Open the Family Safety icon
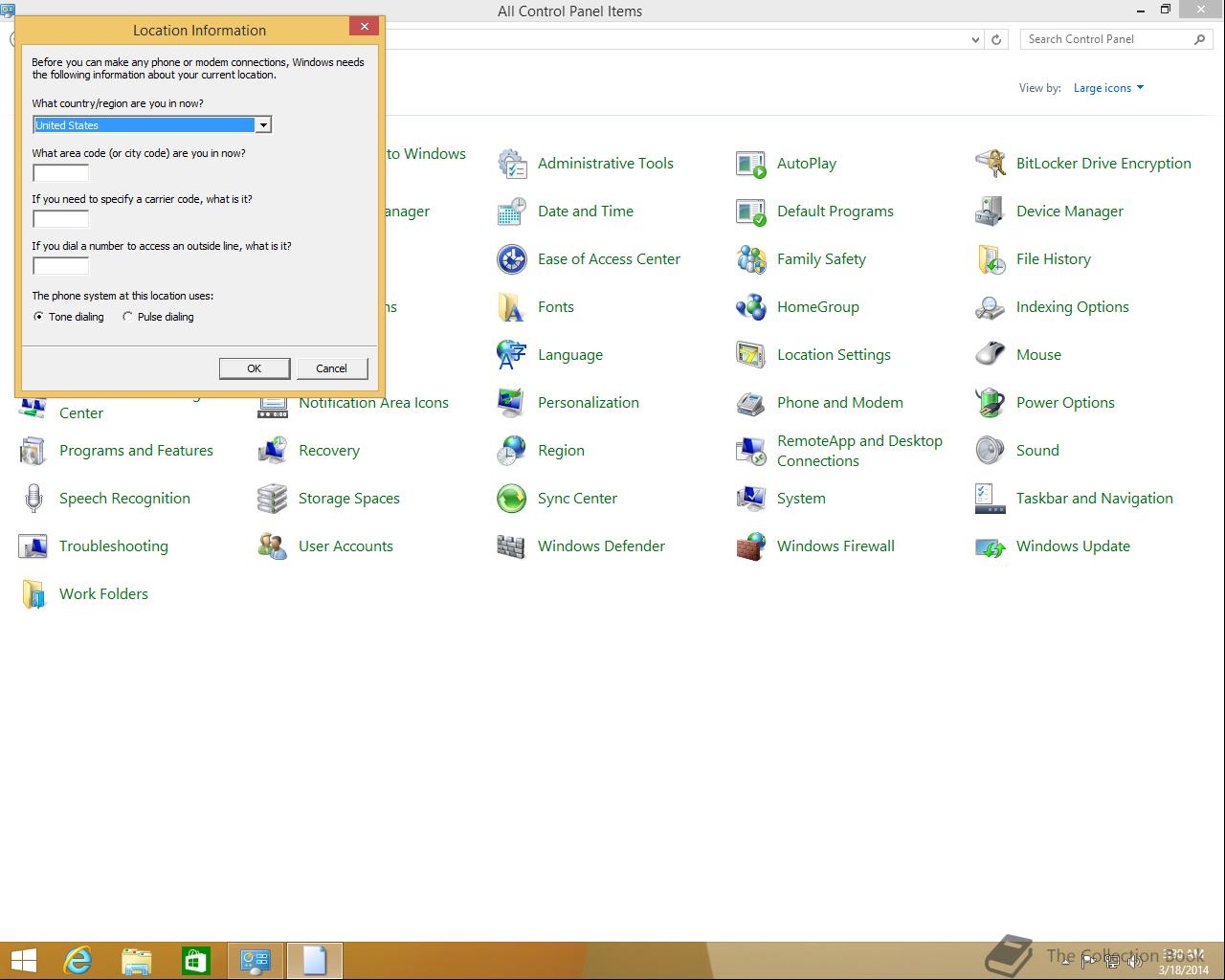The image size is (1225, 980). [751, 259]
